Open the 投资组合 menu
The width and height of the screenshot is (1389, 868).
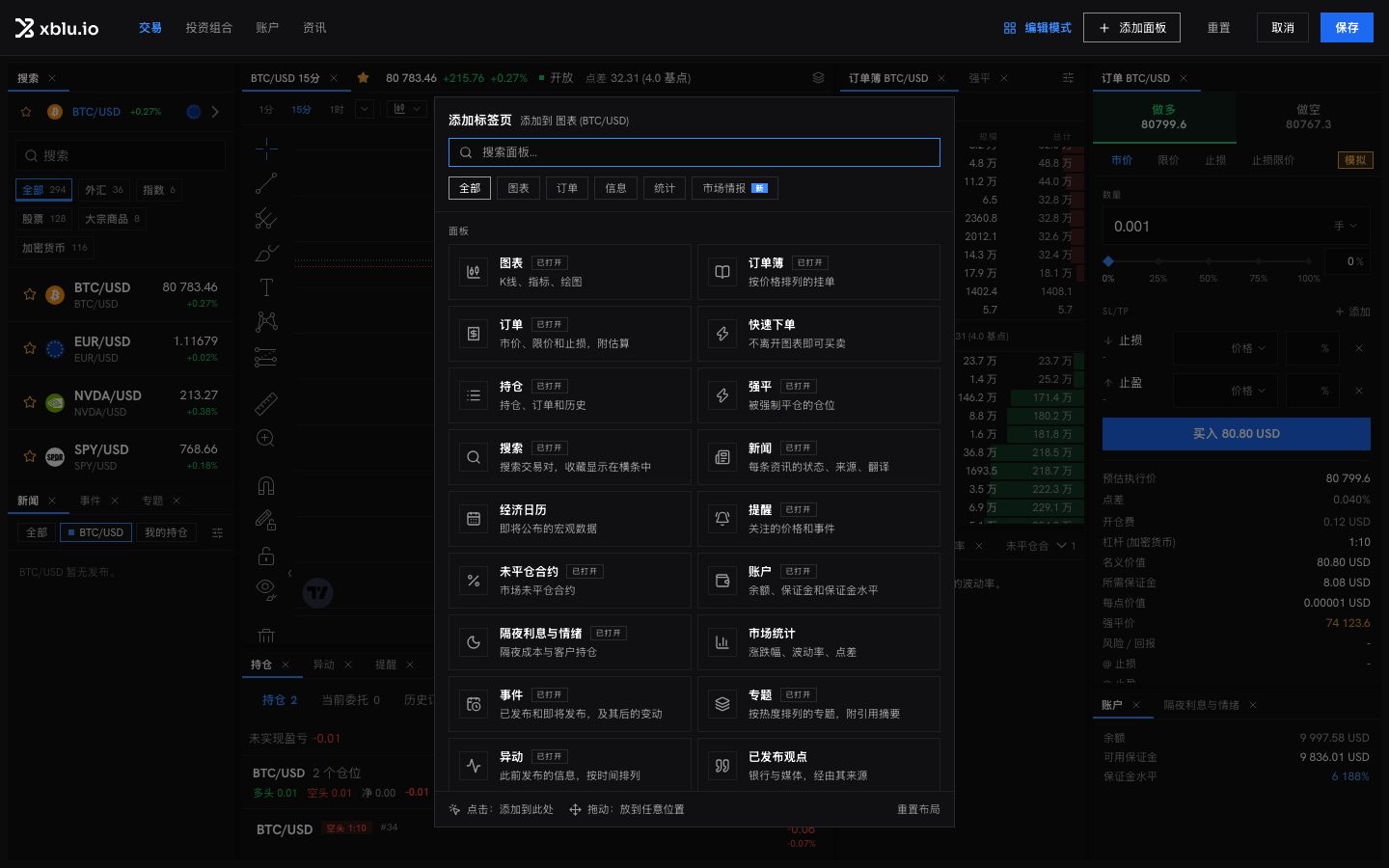click(x=209, y=28)
